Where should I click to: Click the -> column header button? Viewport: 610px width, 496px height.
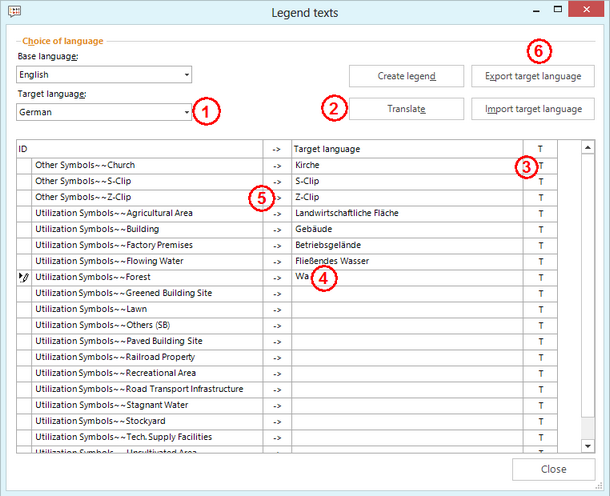pyautogui.click(x=277, y=149)
